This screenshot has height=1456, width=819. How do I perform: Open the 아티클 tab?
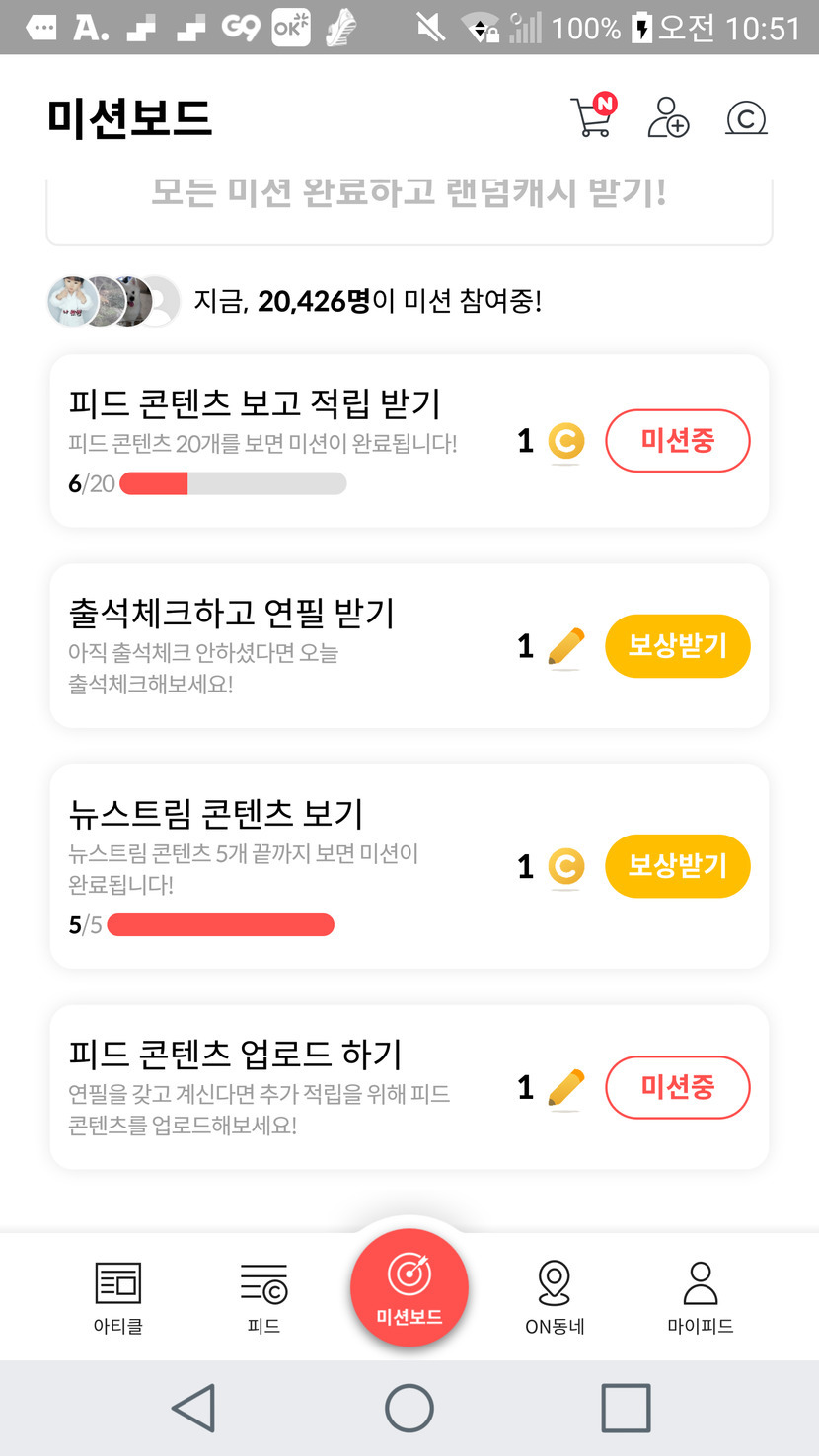click(118, 1296)
